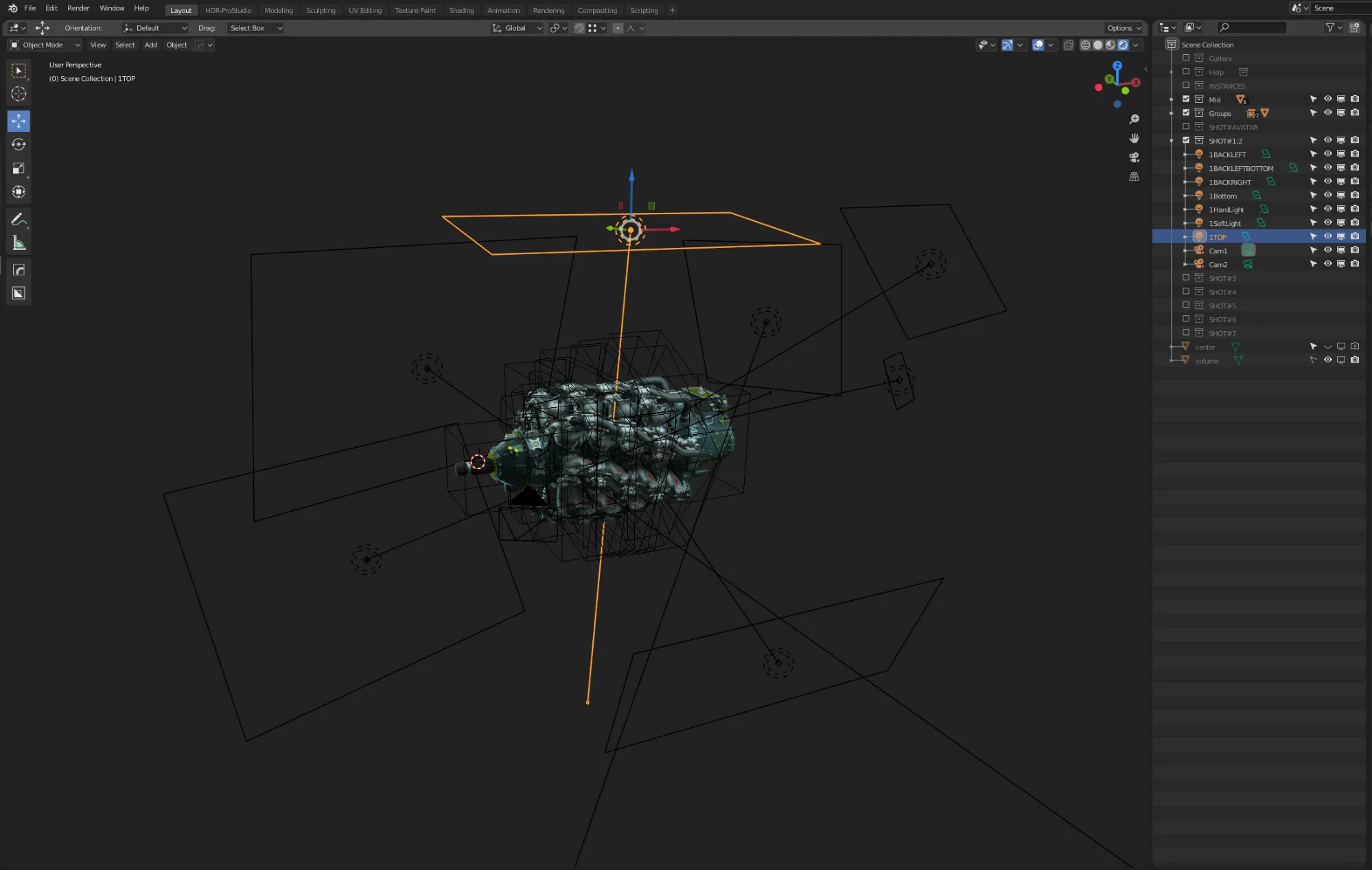
Task: Select the Transform tool
Action: tap(19, 192)
